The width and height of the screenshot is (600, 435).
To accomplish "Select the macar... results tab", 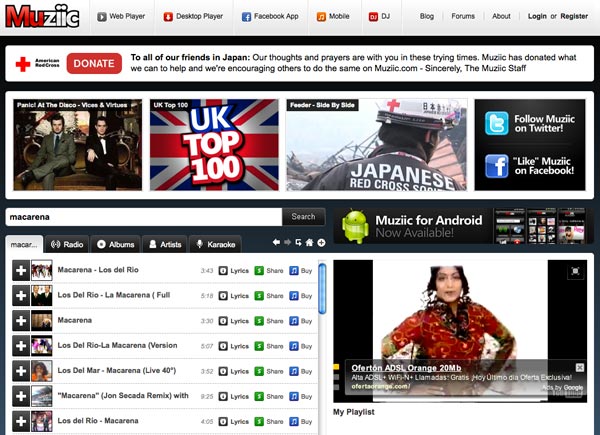I will [24, 245].
